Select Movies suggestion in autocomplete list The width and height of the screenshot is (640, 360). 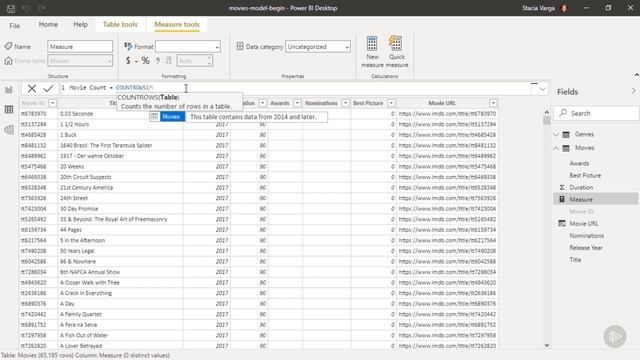pyautogui.click(x=171, y=117)
